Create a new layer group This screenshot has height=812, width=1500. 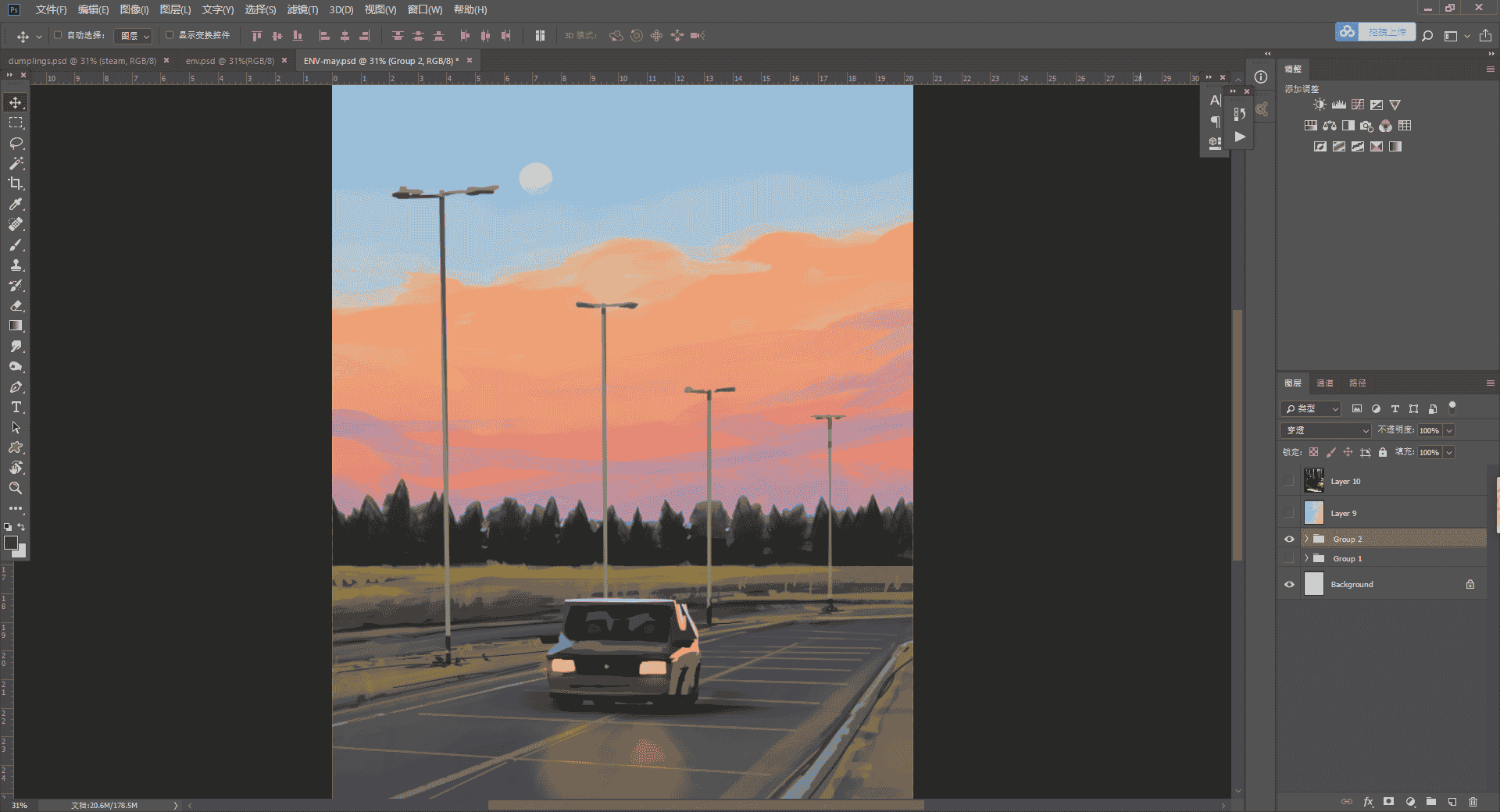click(1431, 802)
